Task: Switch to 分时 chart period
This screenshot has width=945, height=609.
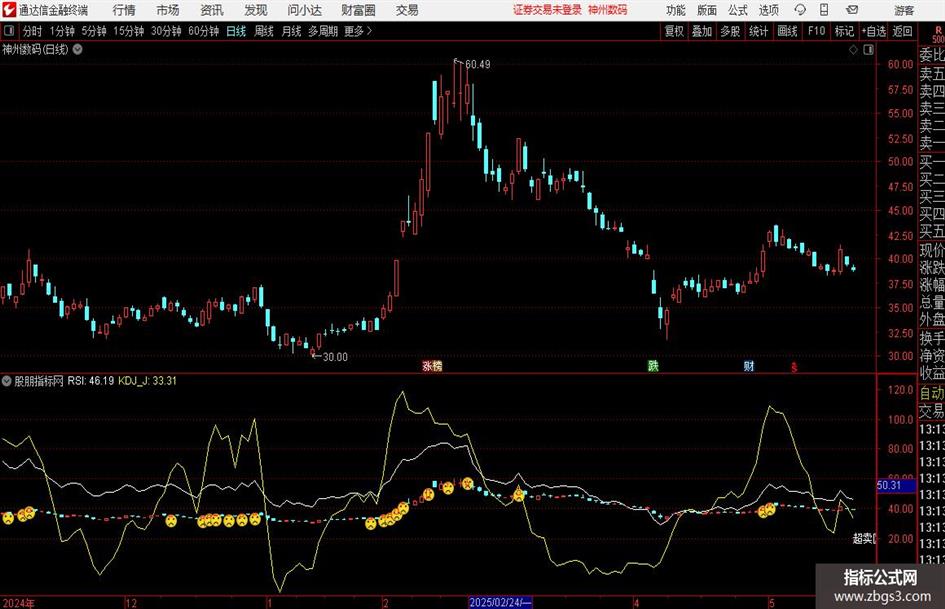Action: [x=33, y=31]
